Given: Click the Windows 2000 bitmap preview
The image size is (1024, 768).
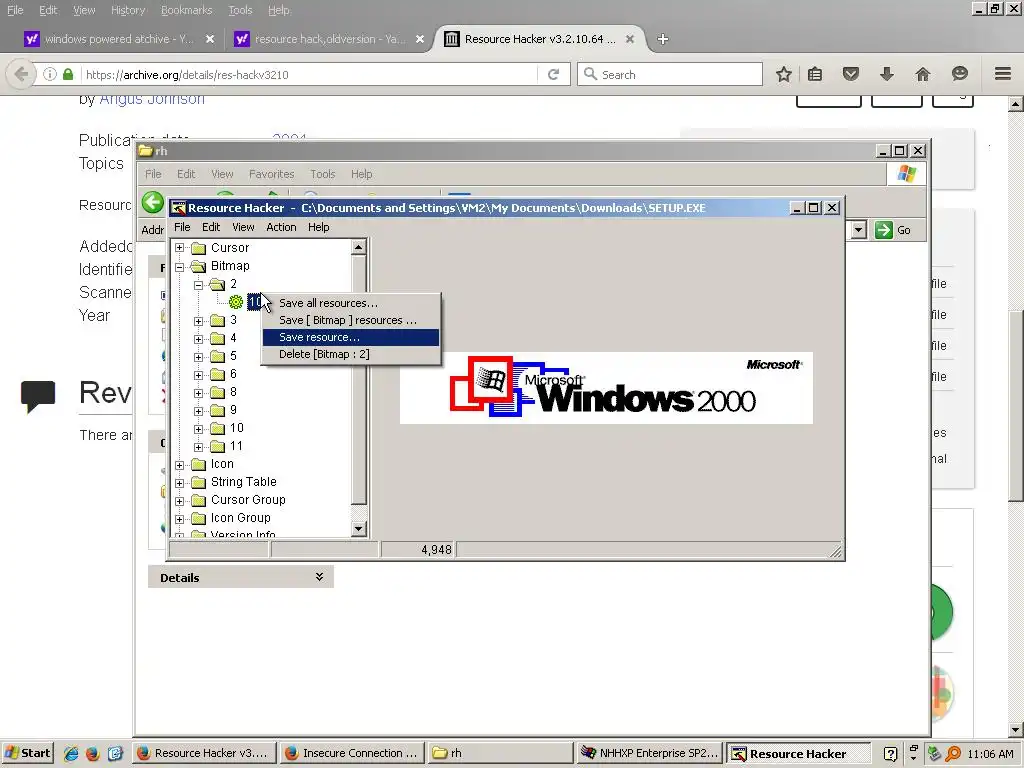Looking at the screenshot, I should coord(606,388).
